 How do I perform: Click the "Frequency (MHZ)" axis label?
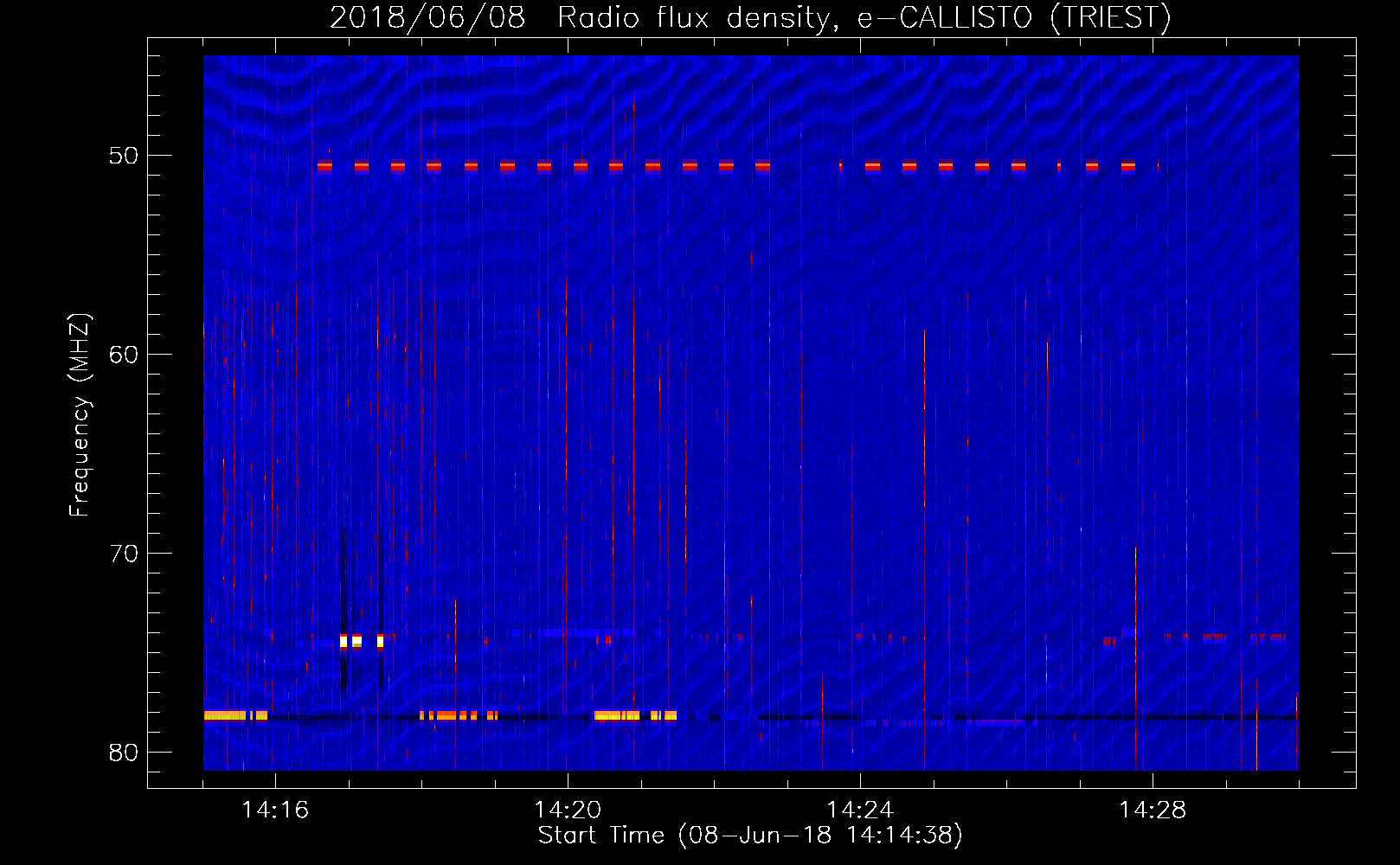coord(79,415)
